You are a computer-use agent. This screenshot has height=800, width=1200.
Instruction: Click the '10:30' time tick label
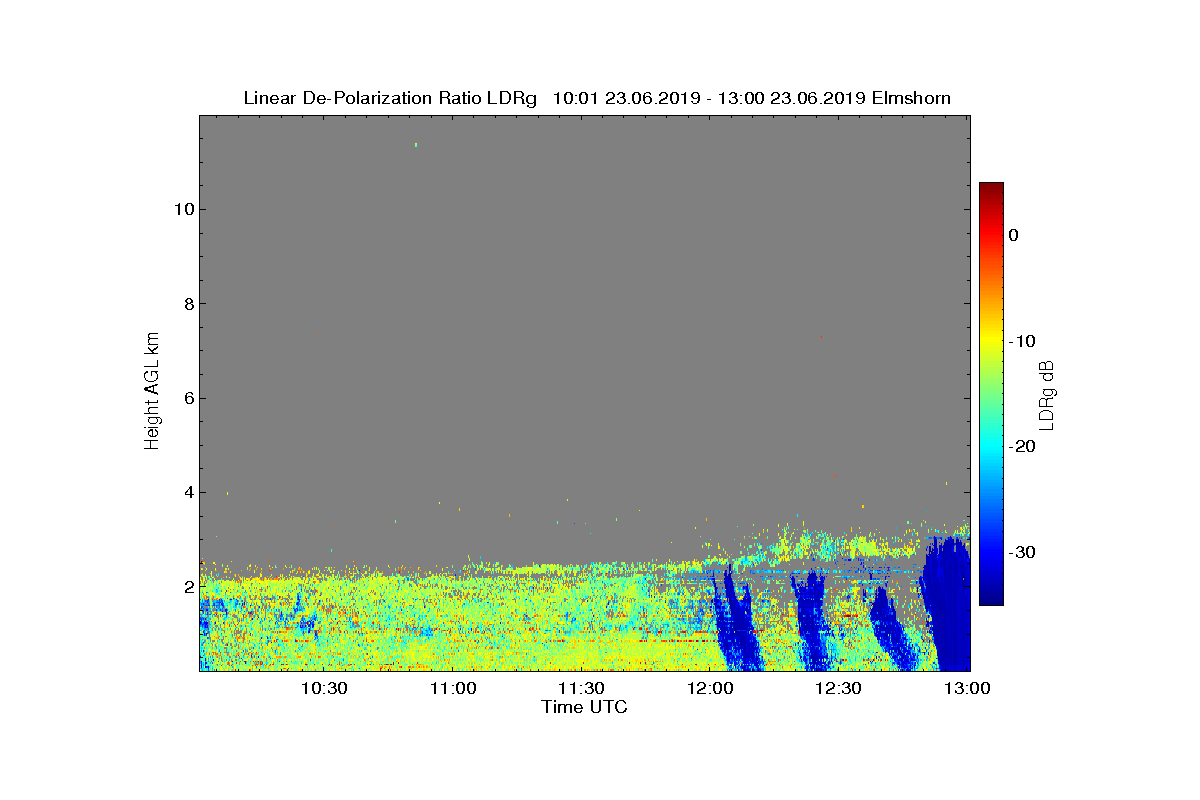324,688
